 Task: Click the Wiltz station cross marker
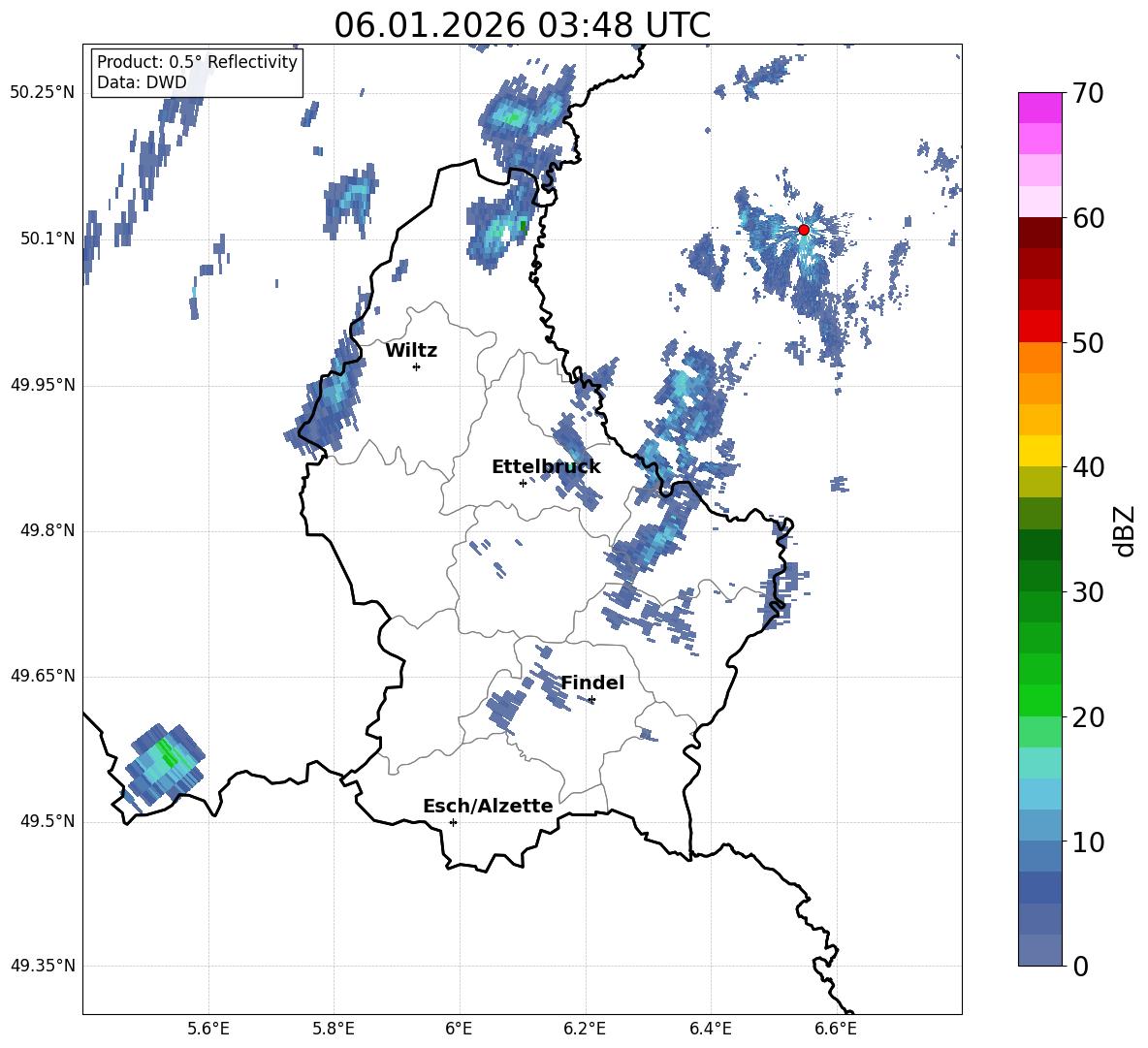click(x=416, y=366)
